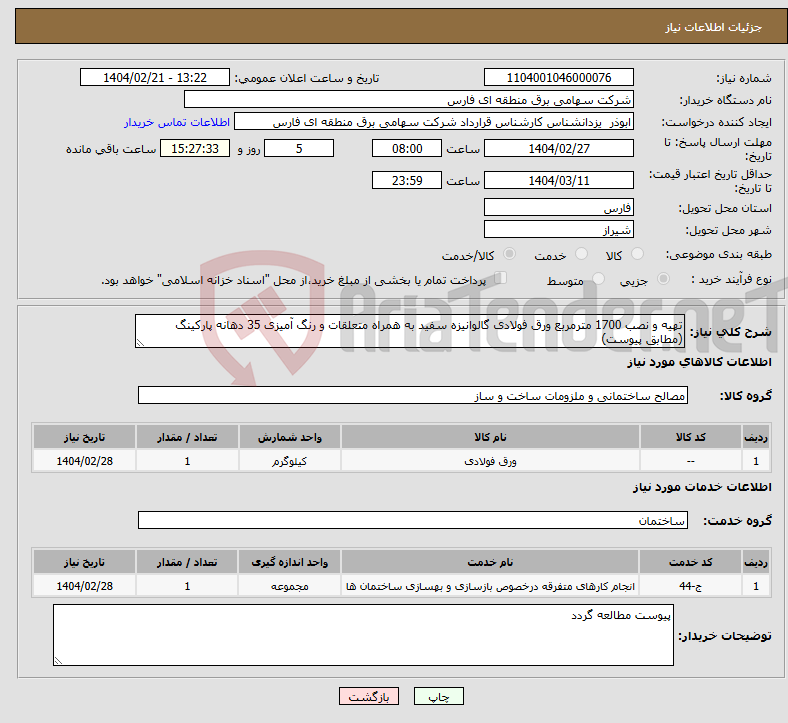Click services table header کد خدمت

pyautogui.click(x=691, y=562)
